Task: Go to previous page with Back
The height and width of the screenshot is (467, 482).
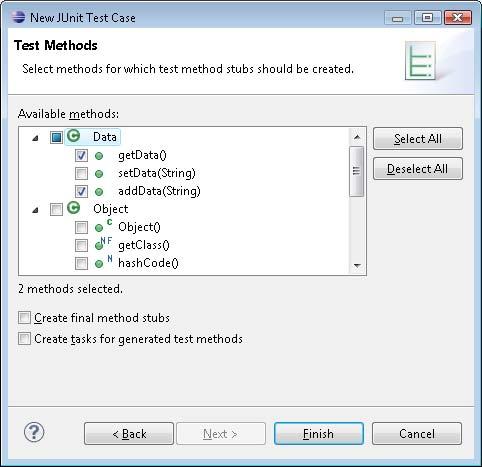Action: pyautogui.click(x=129, y=434)
